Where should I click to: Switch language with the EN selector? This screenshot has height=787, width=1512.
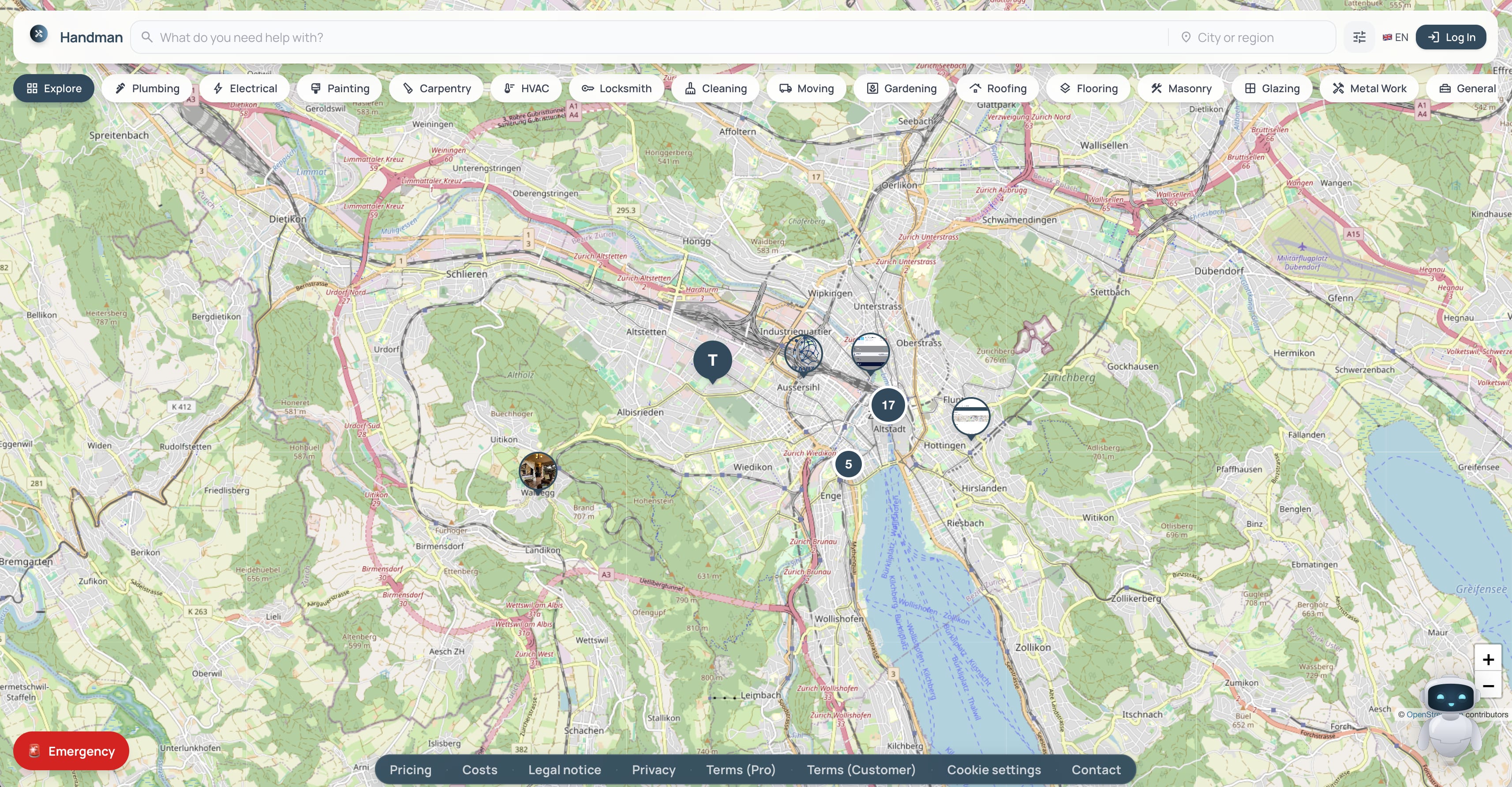(1395, 37)
